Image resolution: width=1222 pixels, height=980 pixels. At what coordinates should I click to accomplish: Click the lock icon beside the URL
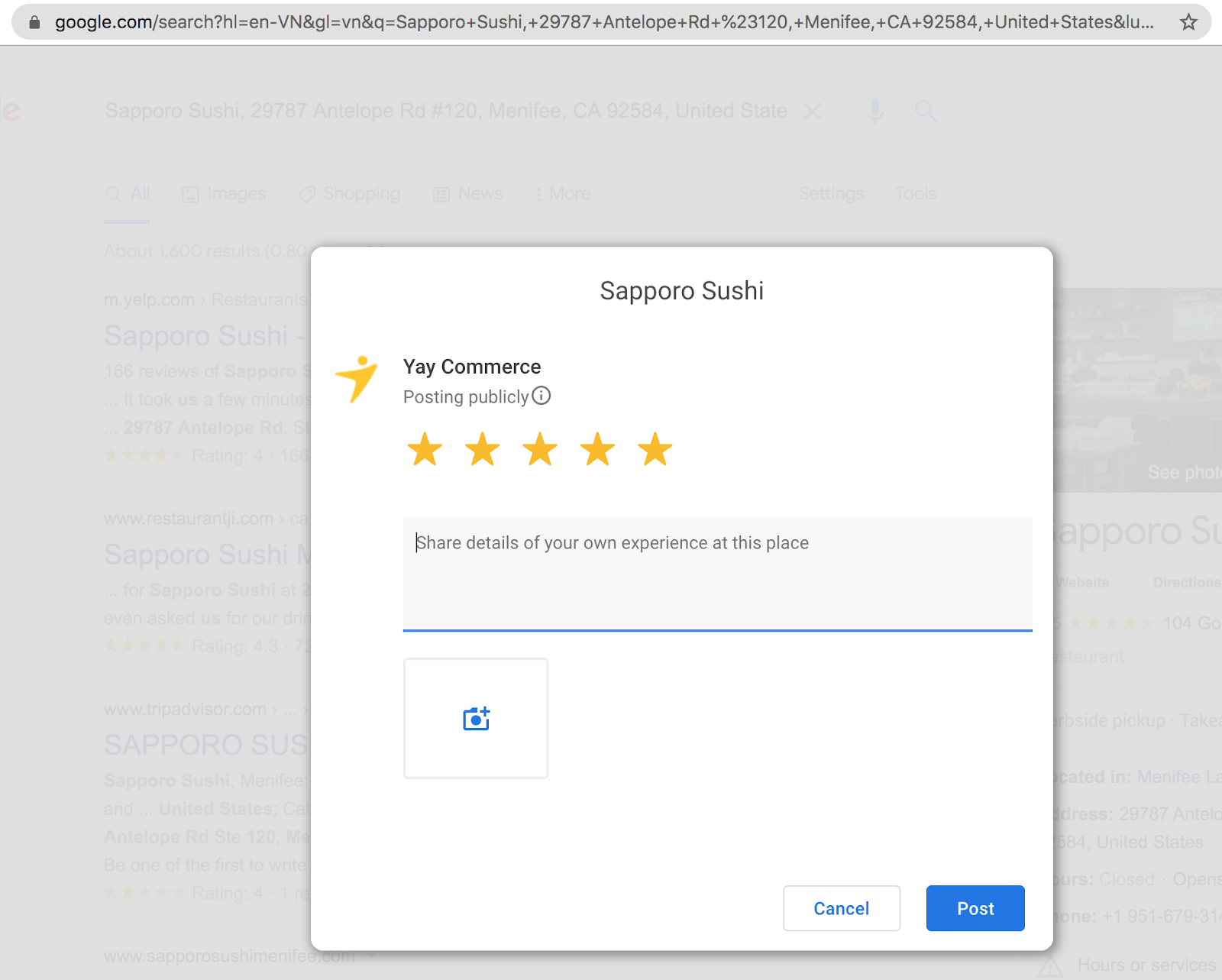tap(34, 22)
